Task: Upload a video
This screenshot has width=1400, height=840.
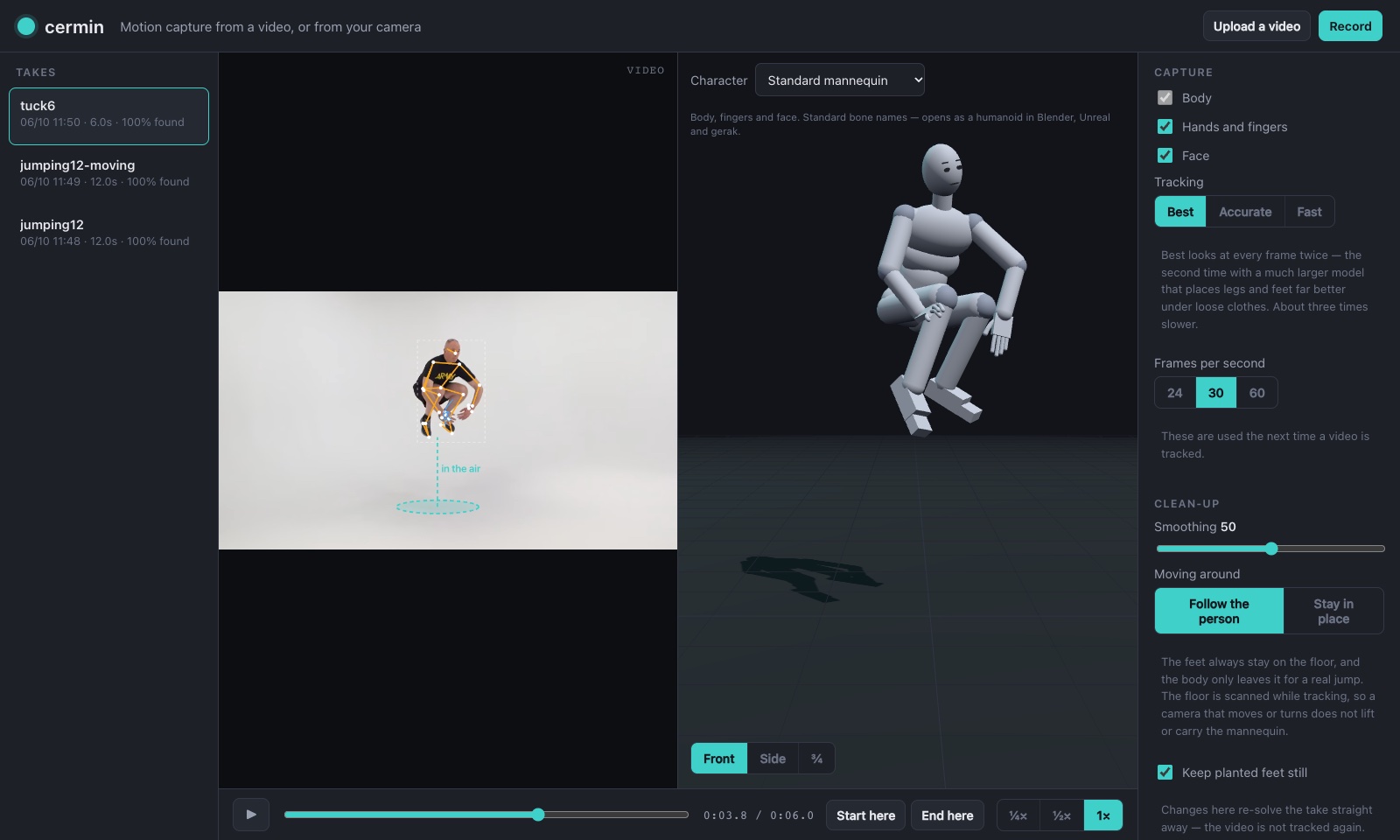Action: coord(1256,26)
